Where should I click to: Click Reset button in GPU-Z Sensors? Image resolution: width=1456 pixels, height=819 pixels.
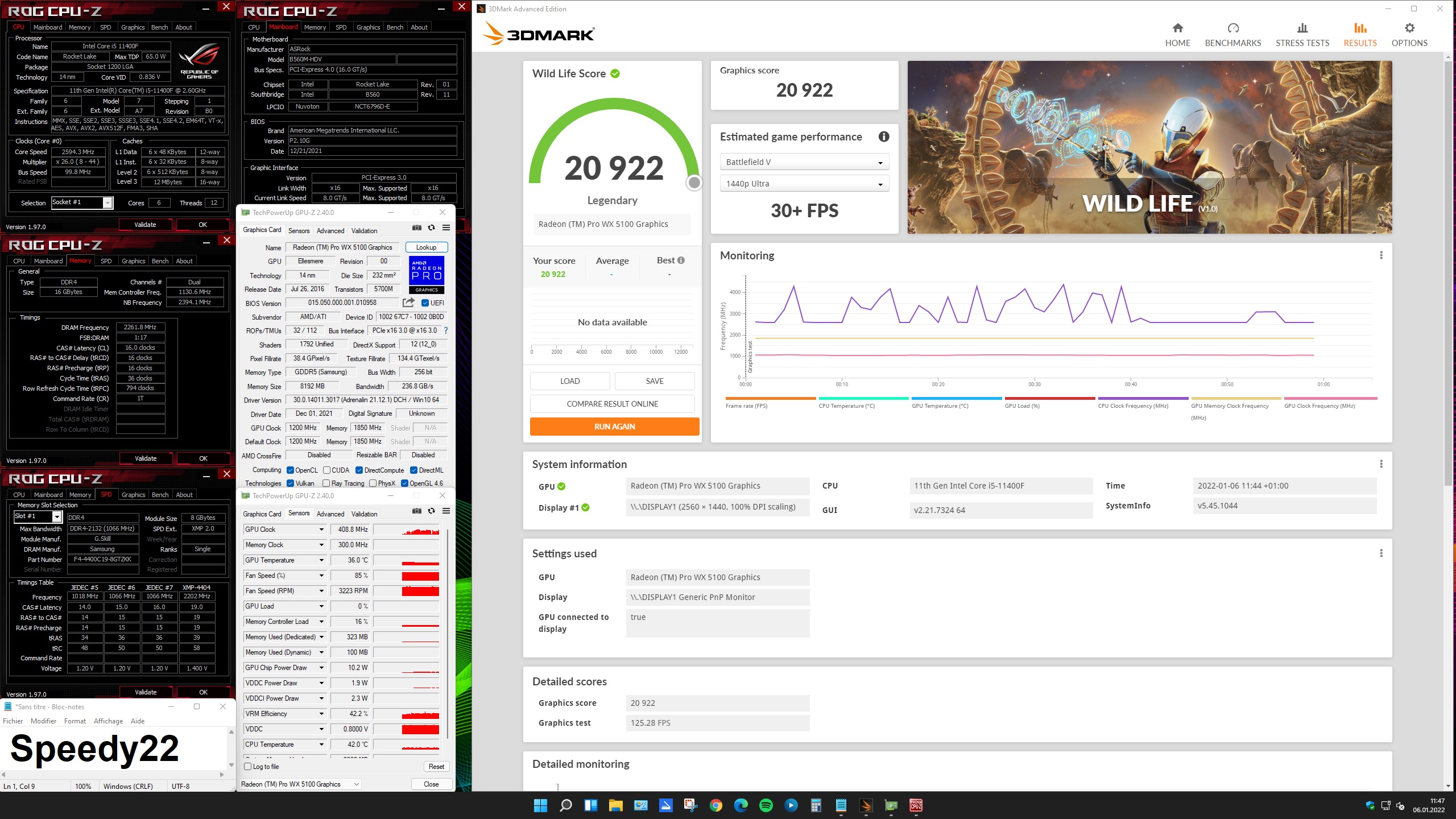coord(436,767)
